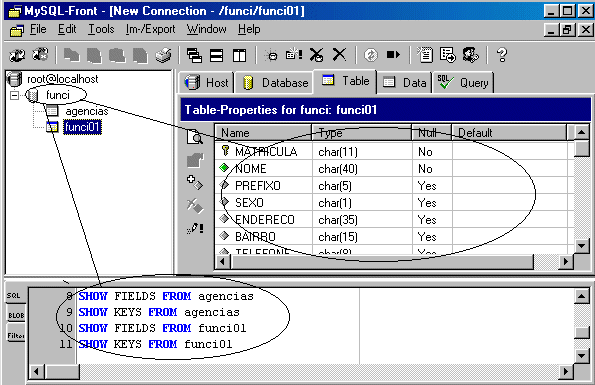Screen dimensions: 595x385
Task: Switch to the Host tab
Action: tap(206, 83)
